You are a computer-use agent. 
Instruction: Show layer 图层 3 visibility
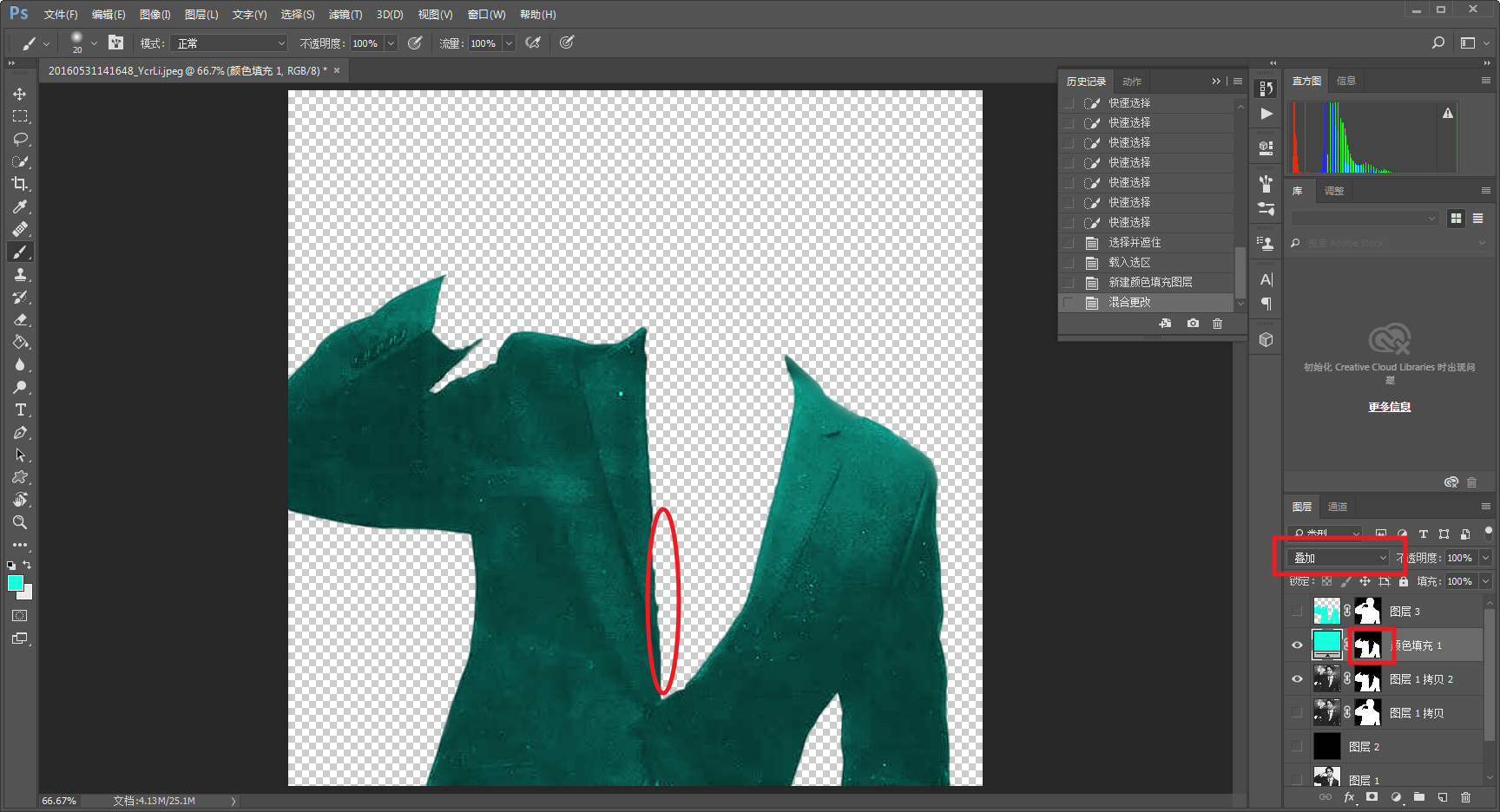pos(1297,612)
